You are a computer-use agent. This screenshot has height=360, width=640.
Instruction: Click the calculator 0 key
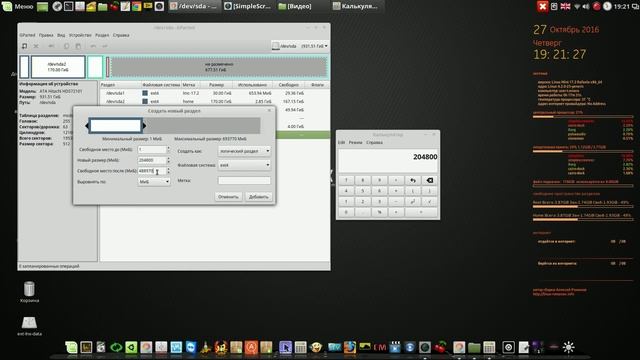tap(346, 212)
